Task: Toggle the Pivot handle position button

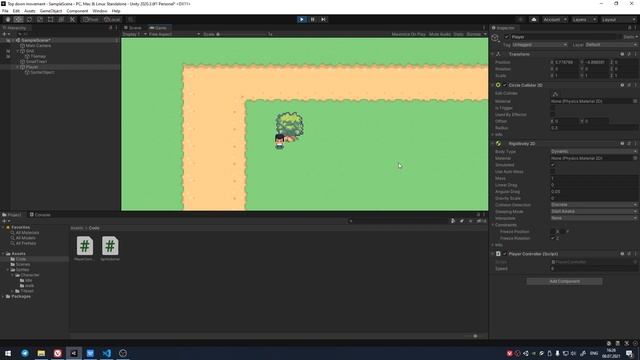Action: click(x=91, y=20)
